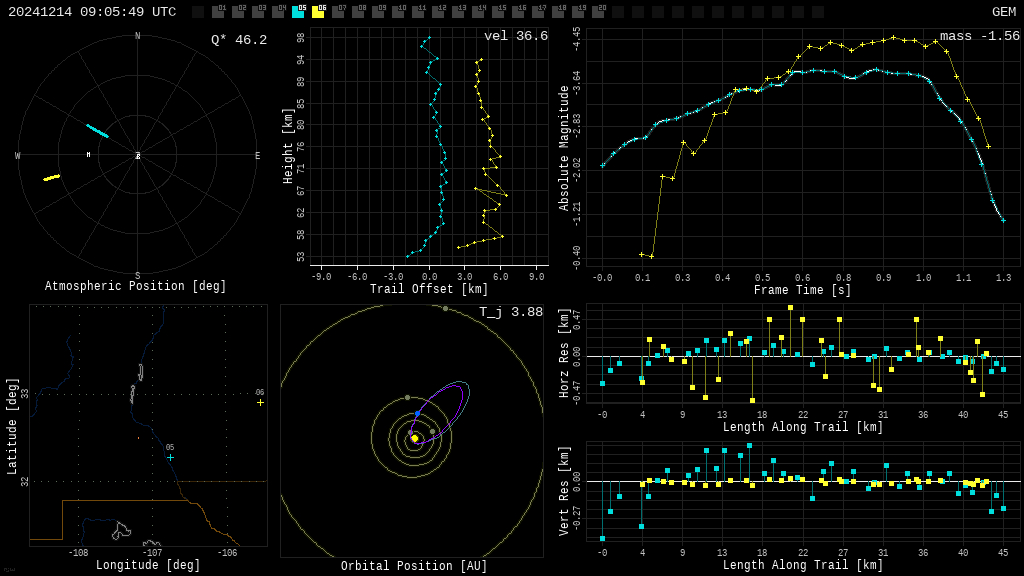The height and width of the screenshot is (576, 1024).
Task: Click the Frame Time [s] axis label
Action: [x=802, y=290]
